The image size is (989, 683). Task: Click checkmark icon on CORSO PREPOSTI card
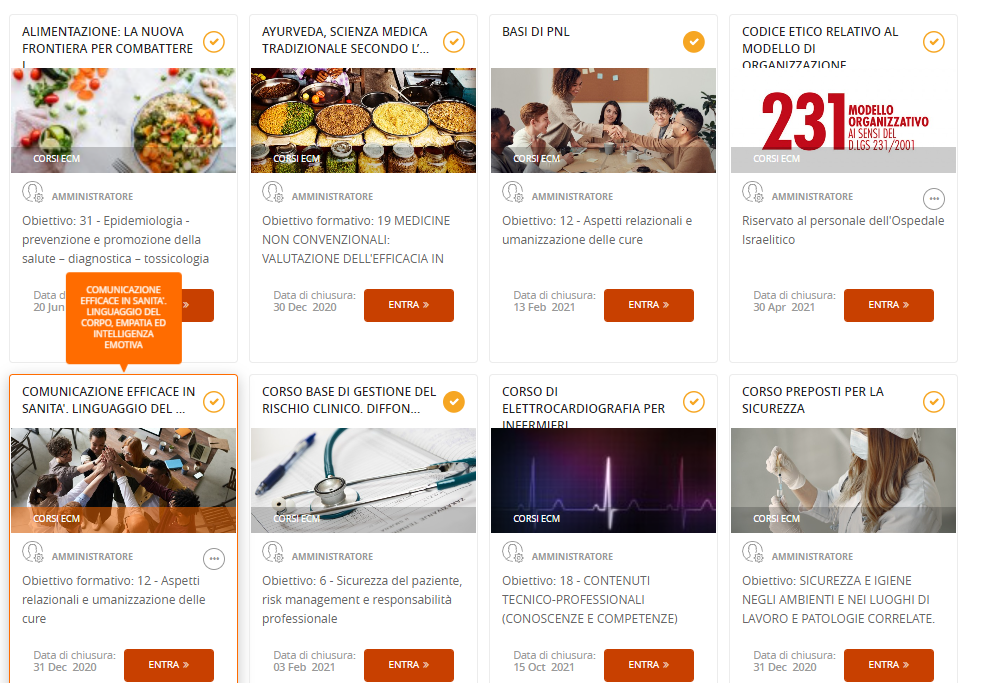click(x=933, y=402)
